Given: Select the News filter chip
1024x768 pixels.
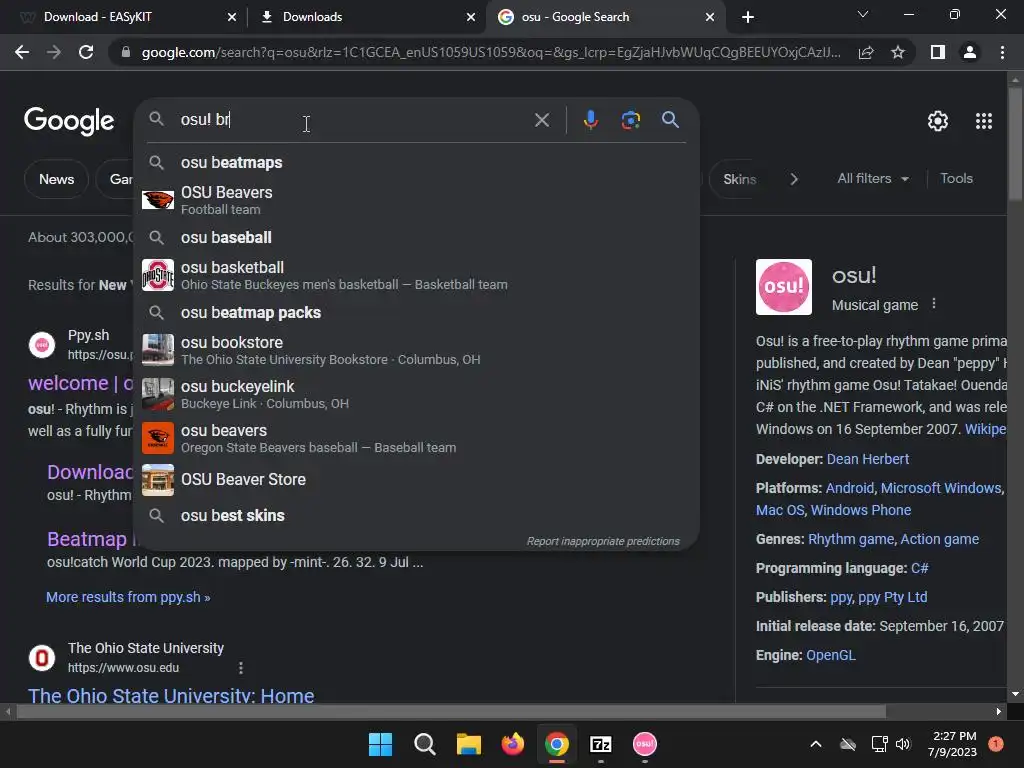Looking at the screenshot, I should pos(56,179).
